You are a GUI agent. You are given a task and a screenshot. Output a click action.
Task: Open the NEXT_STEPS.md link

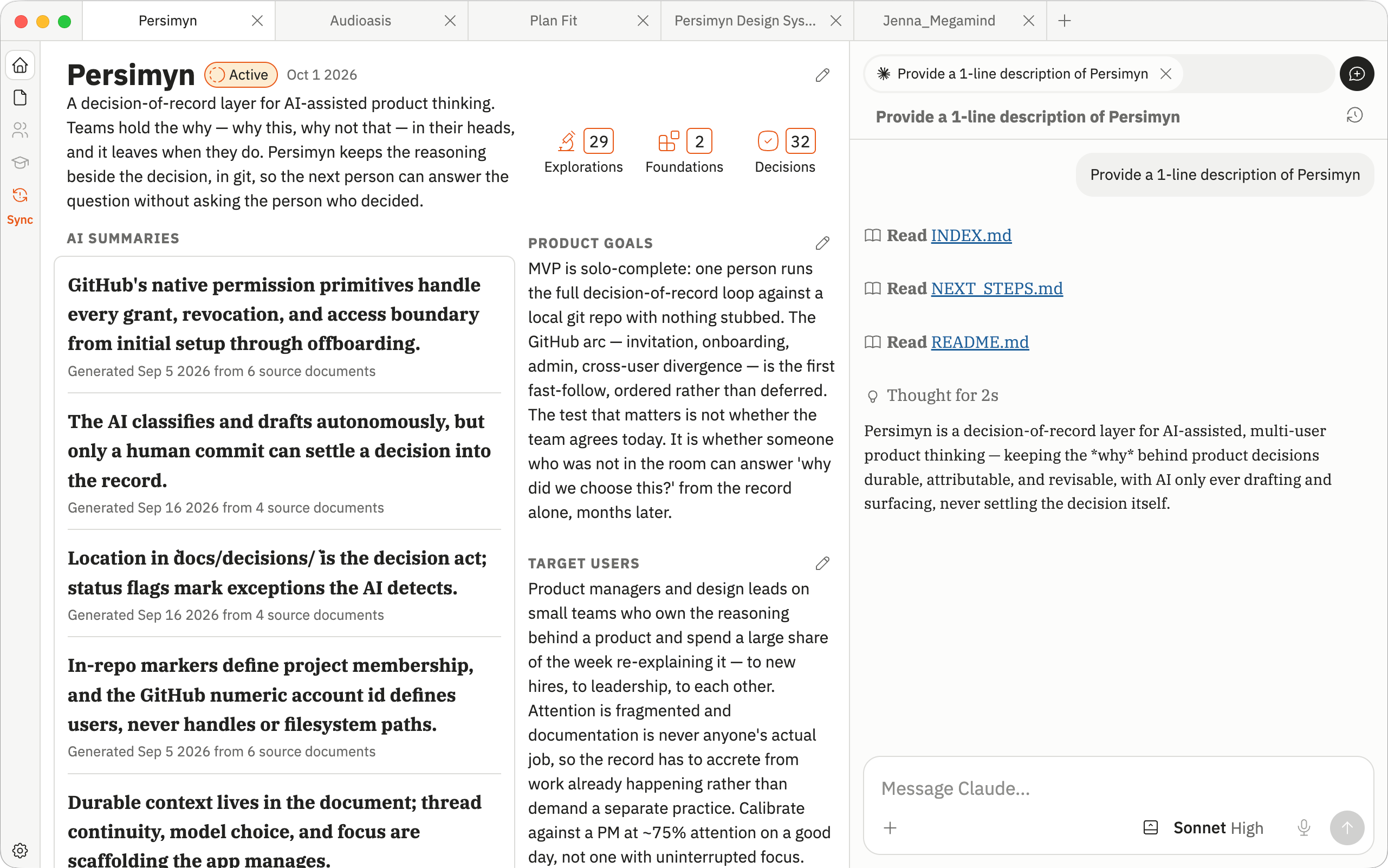point(996,288)
